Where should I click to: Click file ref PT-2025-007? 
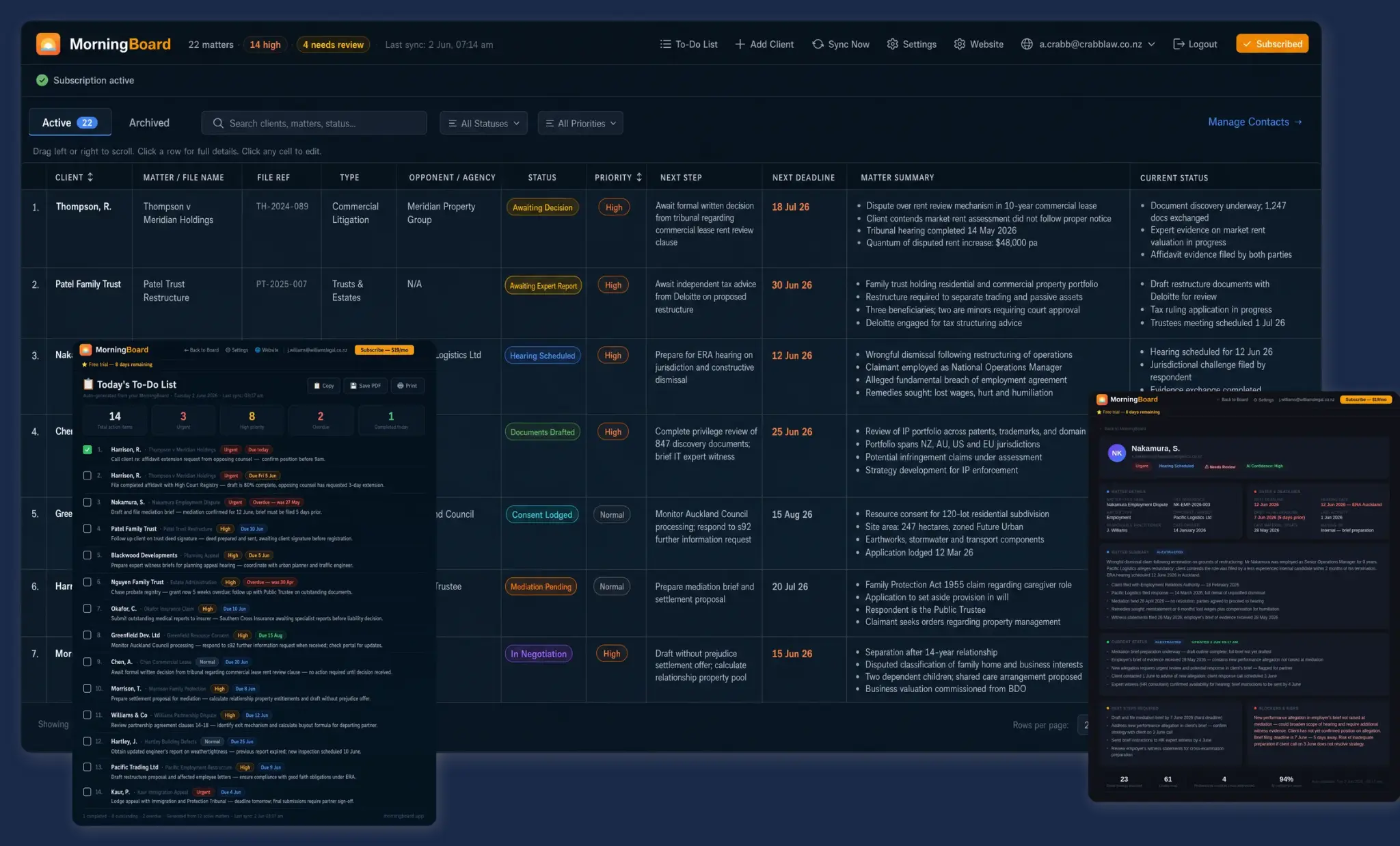(x=282, y=284)
